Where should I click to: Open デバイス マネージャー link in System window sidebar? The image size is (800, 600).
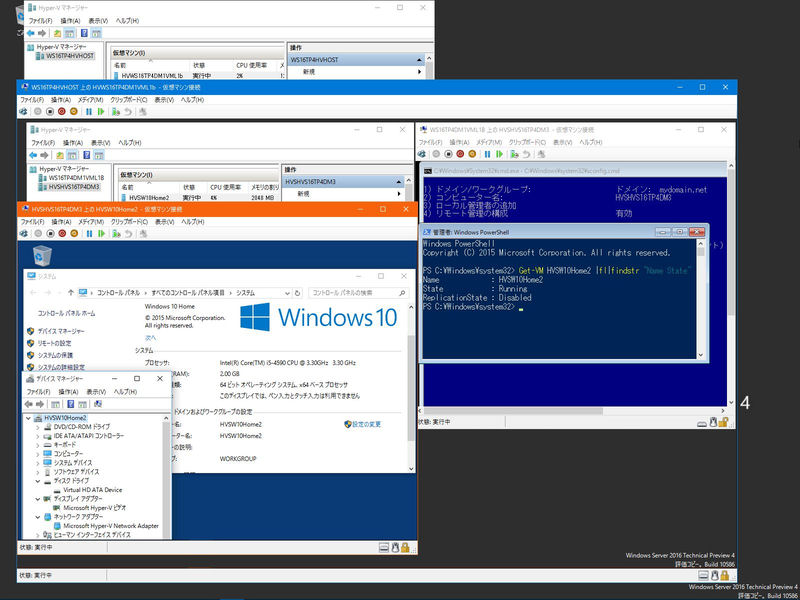61,331
